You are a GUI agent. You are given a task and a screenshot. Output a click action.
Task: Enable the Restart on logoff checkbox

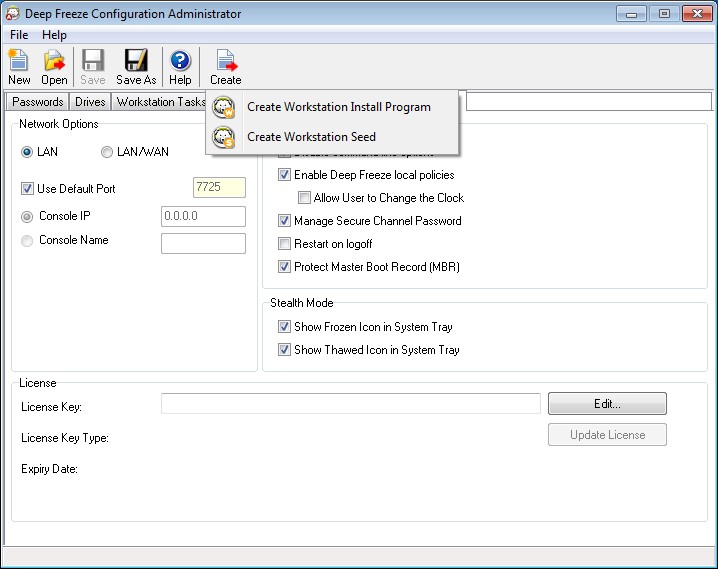(x=284, y=244)
